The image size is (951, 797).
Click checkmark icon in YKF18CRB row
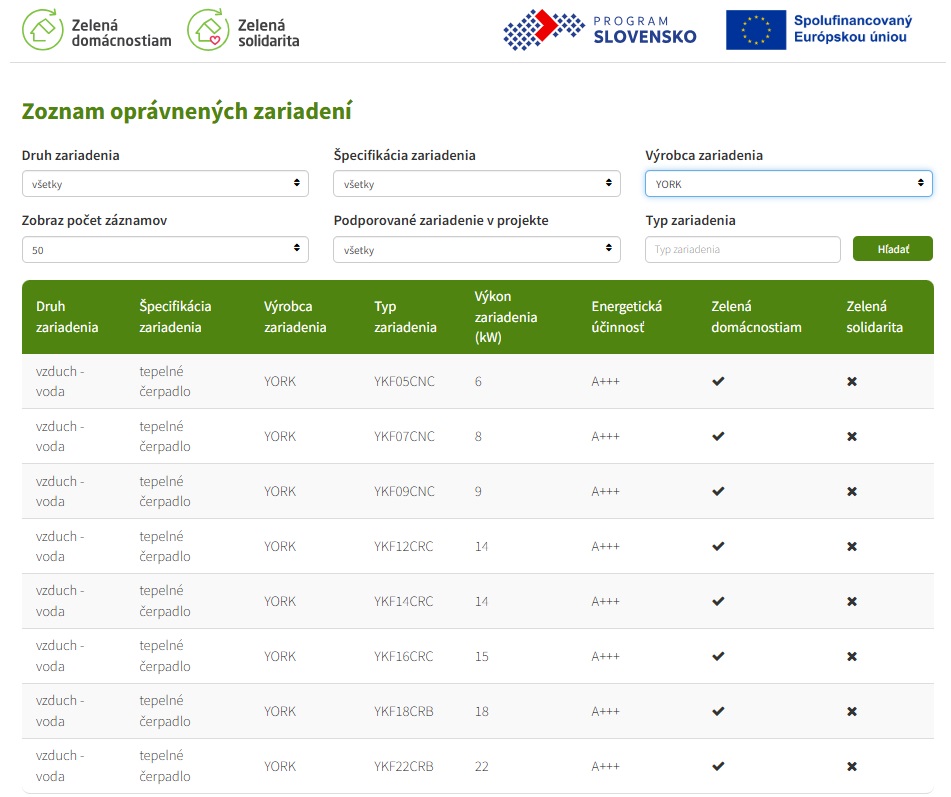click(718, 711)
